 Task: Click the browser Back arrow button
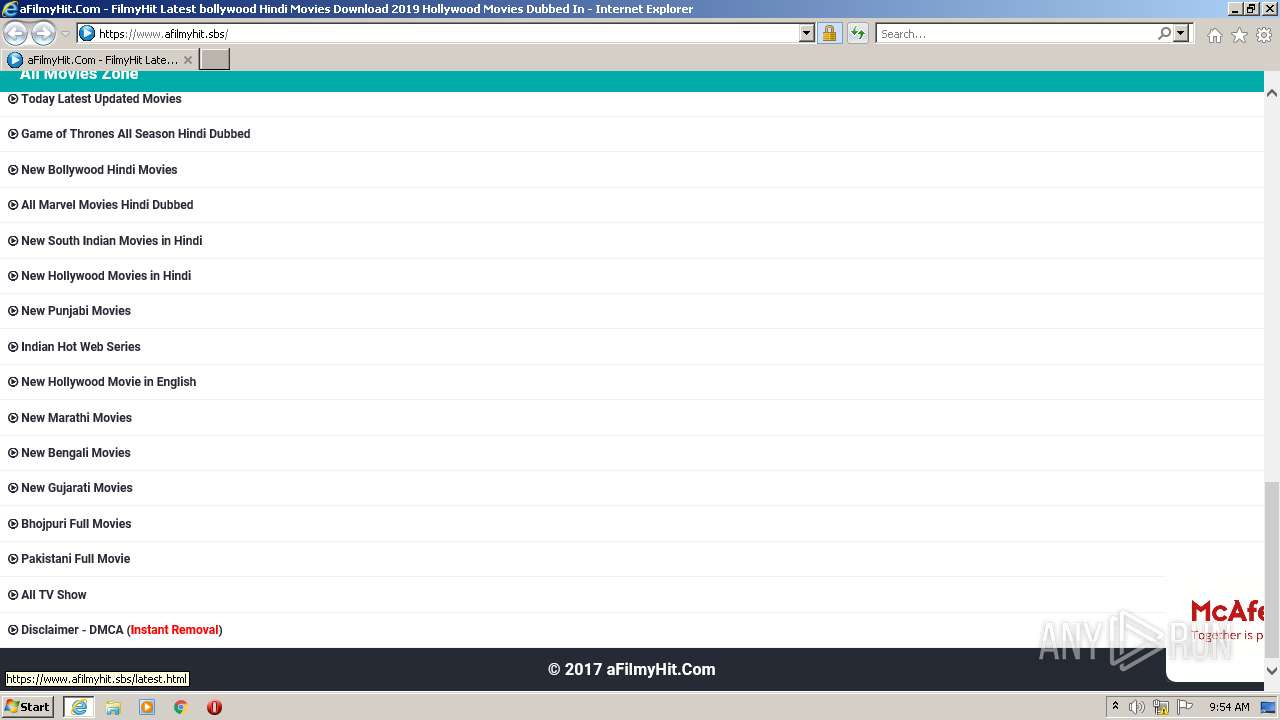(15, 33)
